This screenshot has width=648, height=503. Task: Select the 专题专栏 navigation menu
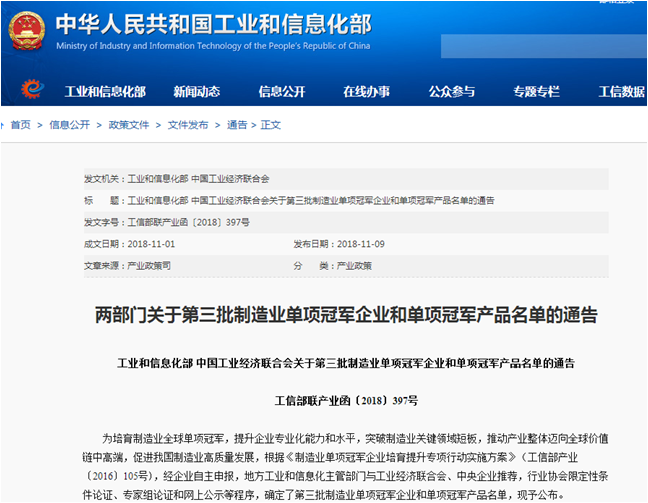pos(536,92)
